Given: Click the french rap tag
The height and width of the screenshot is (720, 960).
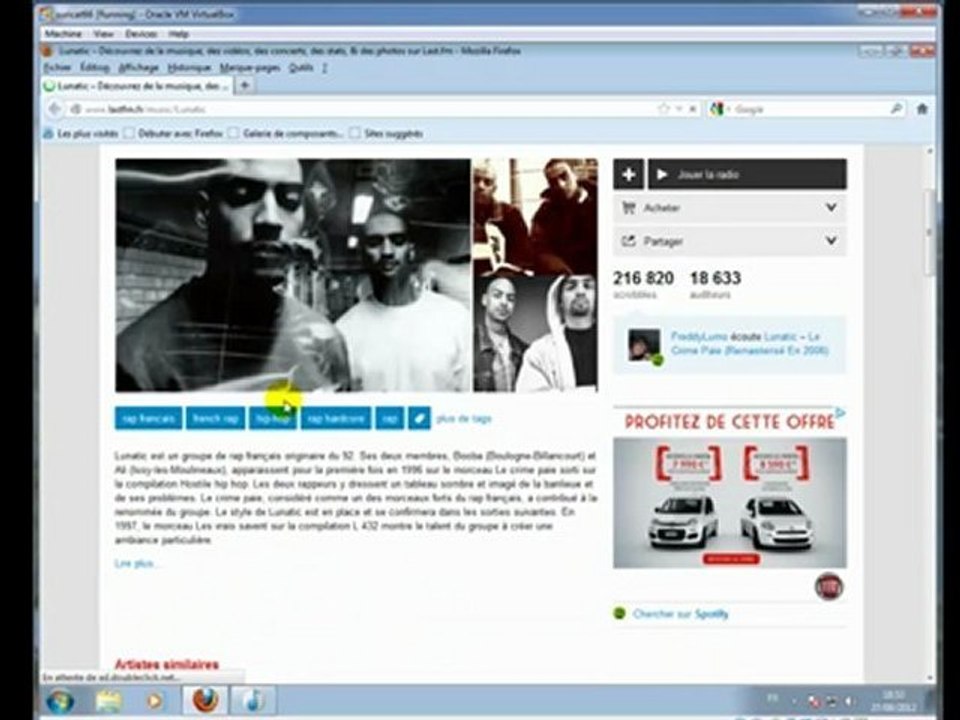Looking at the screenshot, I should pos(216,418).
